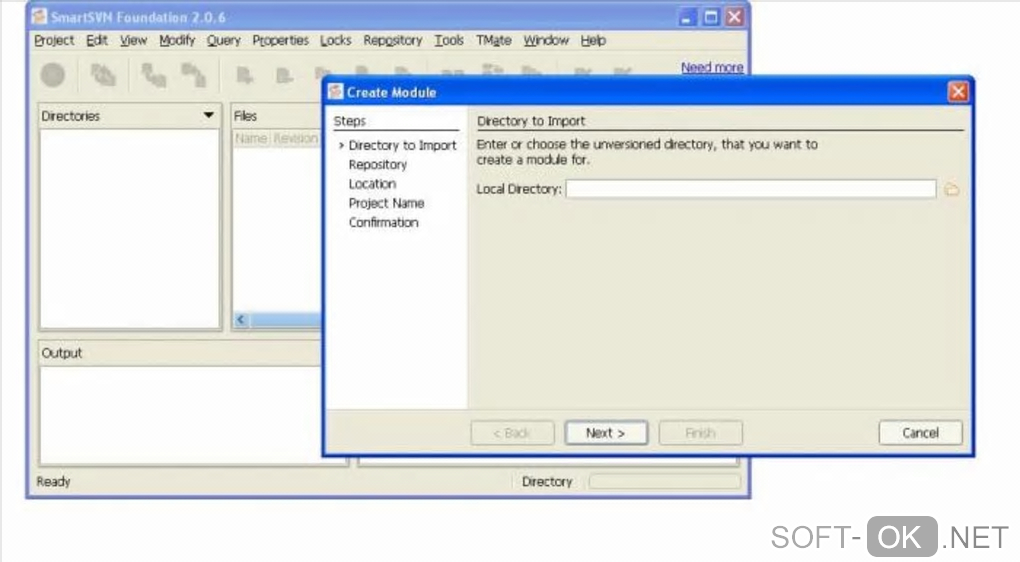Open the Project menu

pos(54,40)
